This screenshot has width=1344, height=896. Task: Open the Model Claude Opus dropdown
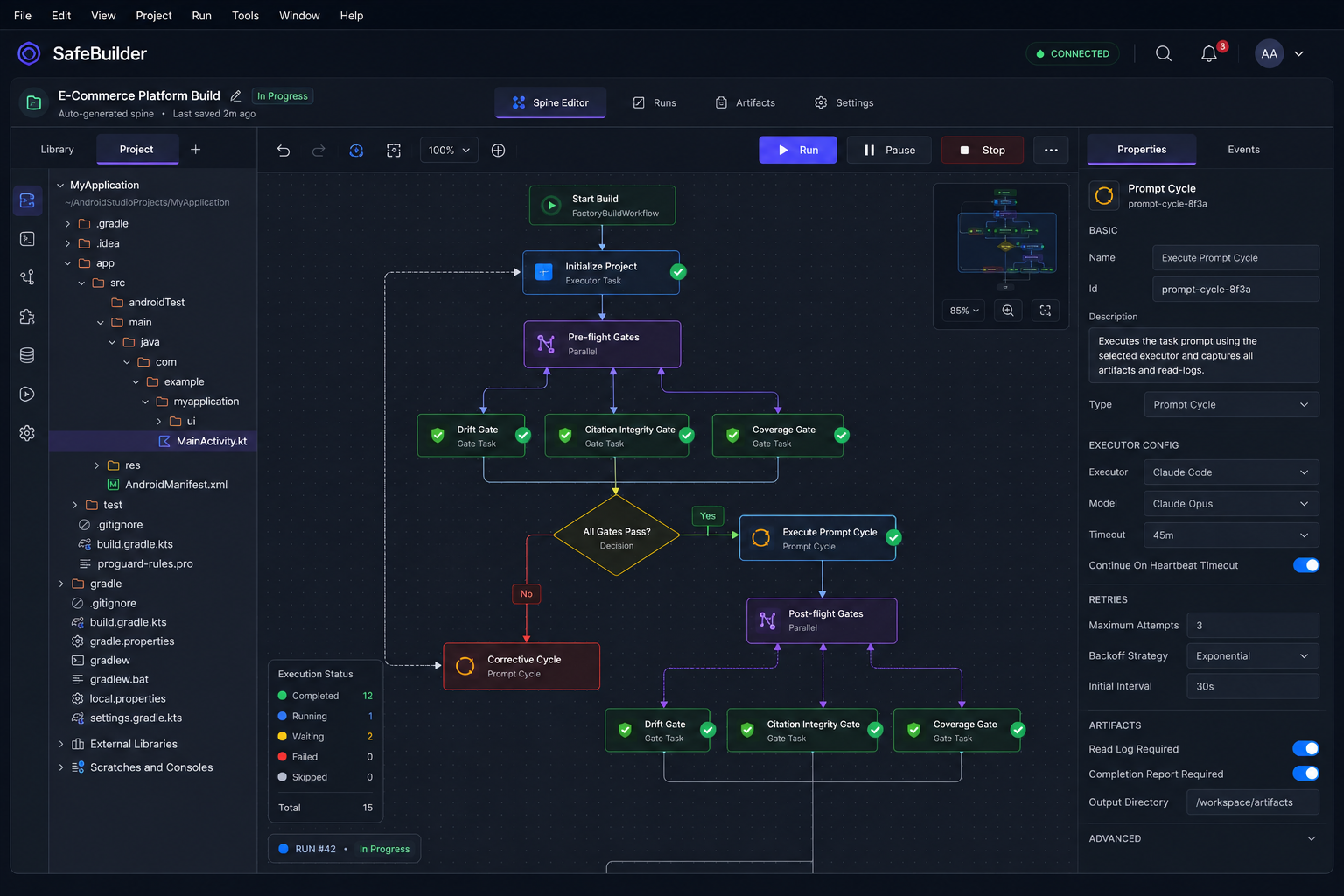tap(1231, 504)
